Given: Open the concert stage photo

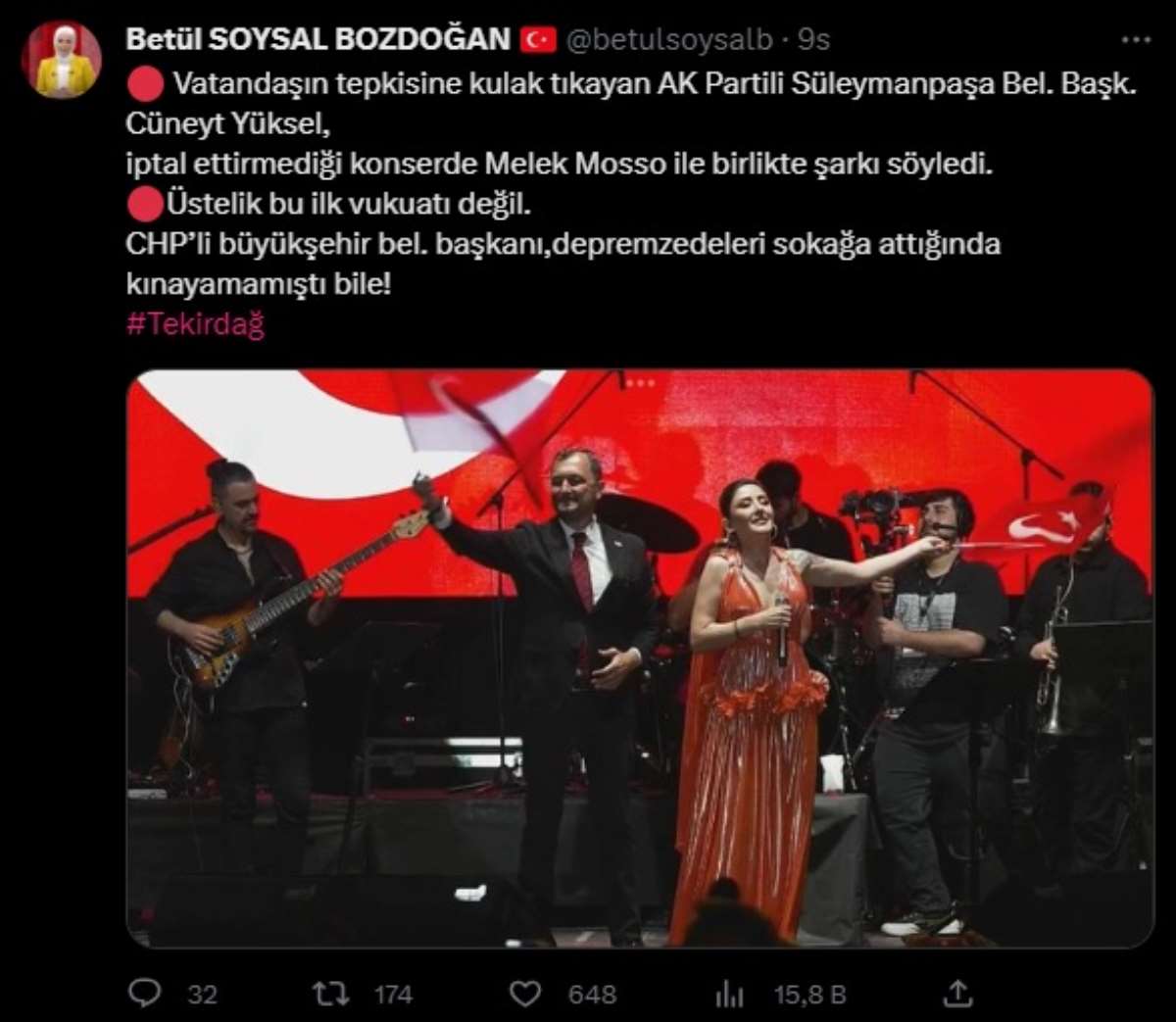Looking at the screenshot, I should 640,658.
